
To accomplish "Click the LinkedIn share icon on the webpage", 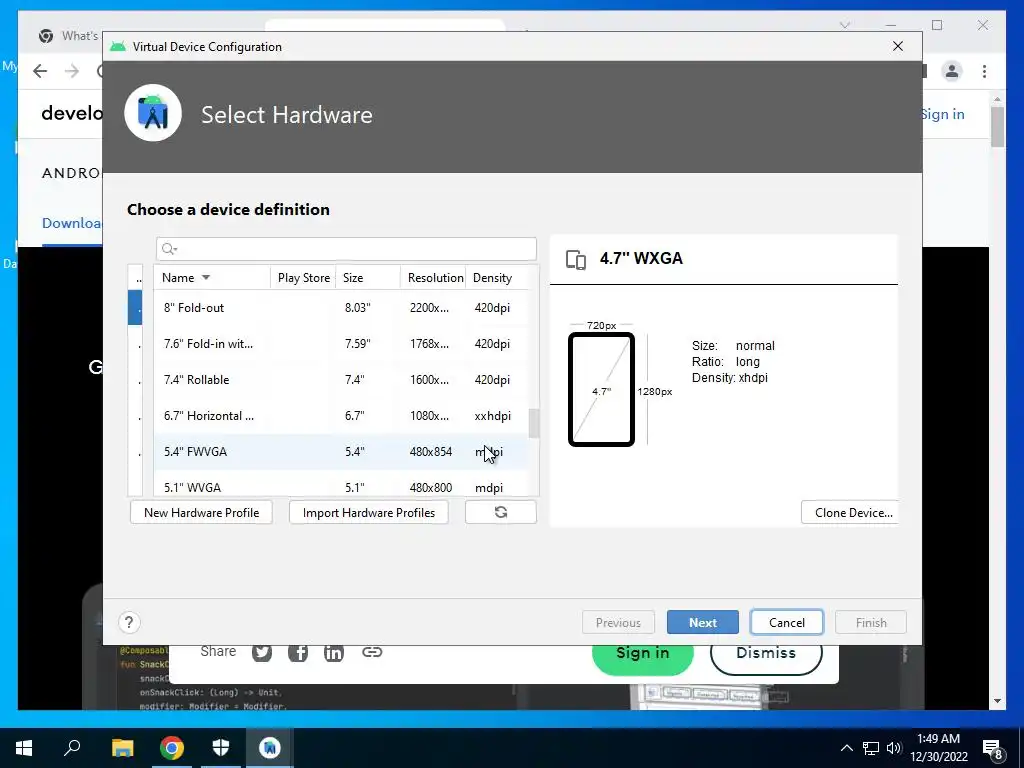I will click(334, 652).
